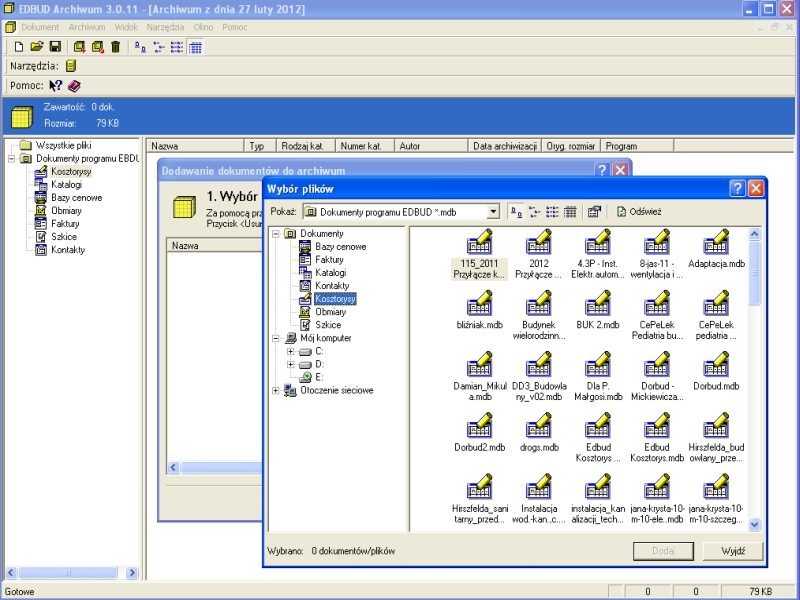Select file 115_2011 Przyłącze k...

click(x=479, y=254)
